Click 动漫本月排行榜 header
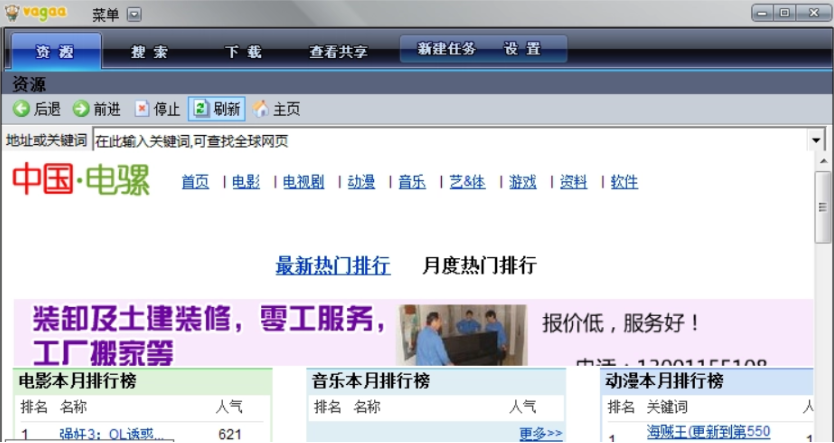The image size is (834, 443). pos(664,381)
